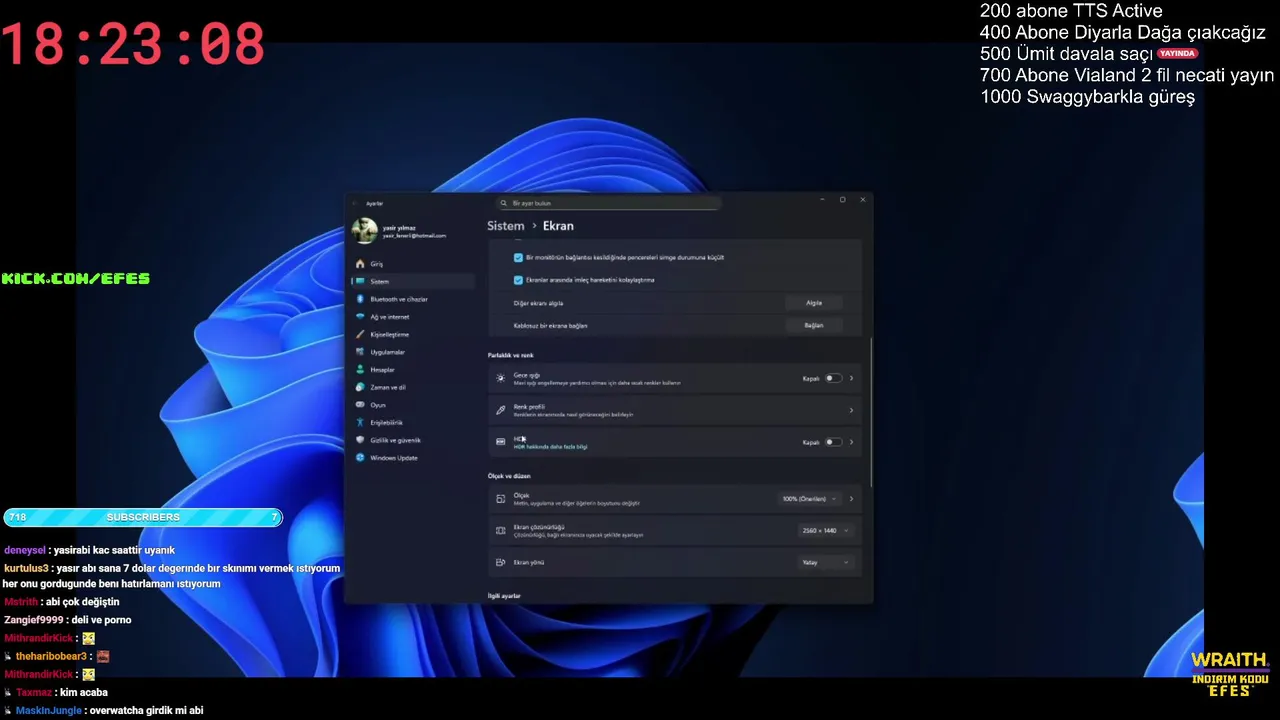Image resolution: width=1280 pixels, height=720 pixels.
Task: Click the YAYINDA live badge
Action: tap(1177, 54)
